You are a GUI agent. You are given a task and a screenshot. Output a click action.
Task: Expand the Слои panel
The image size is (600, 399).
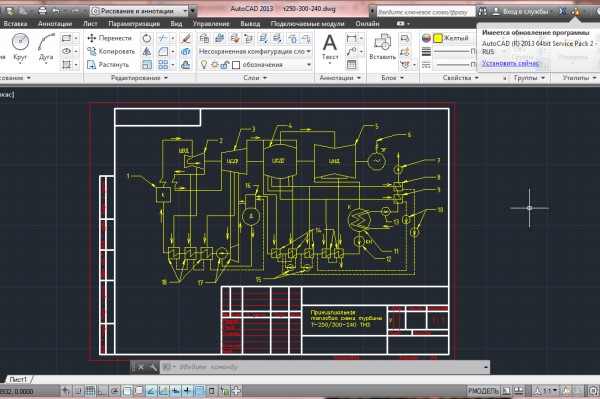(x=255, y=78)
